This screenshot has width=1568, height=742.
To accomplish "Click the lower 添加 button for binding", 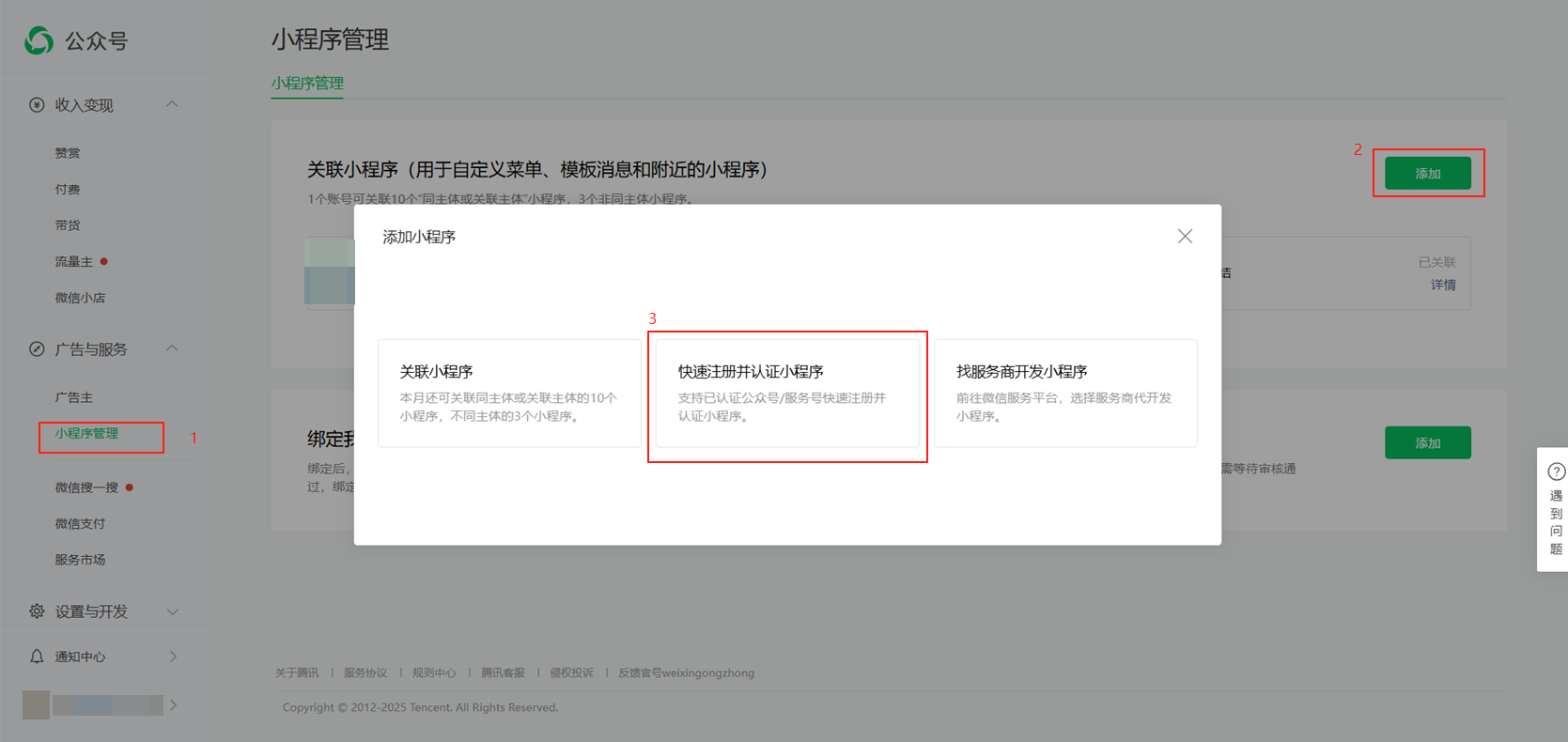I will [1428, 442].
